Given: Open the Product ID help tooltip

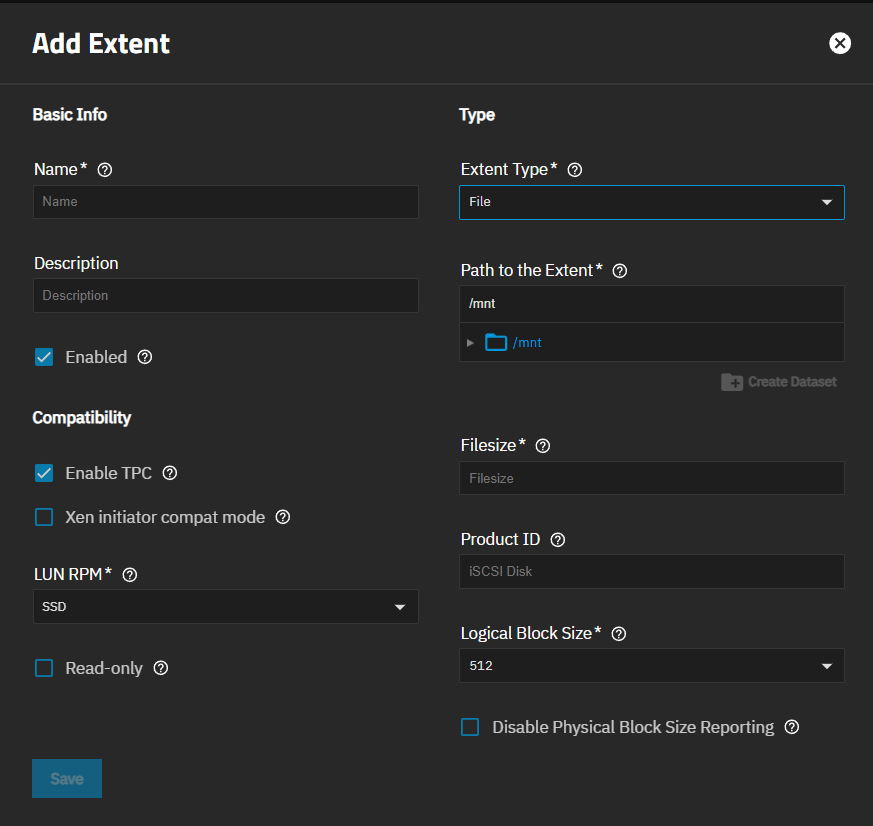Looking at the screenshot, I should (x=558, y=540).
